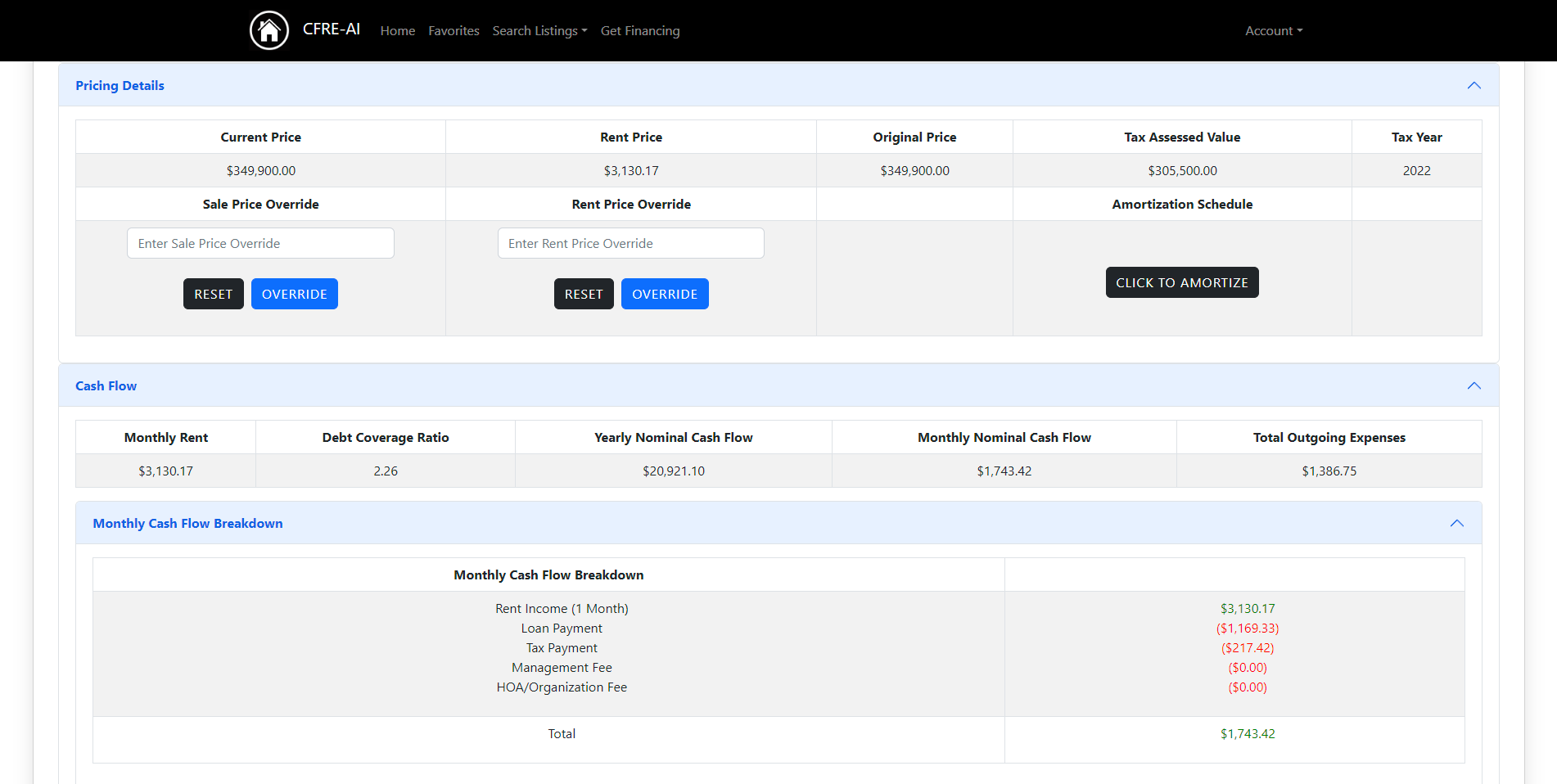Open the Get Financing page
The height and width of the screenshot is (784, 1557).
pos(640,31)
